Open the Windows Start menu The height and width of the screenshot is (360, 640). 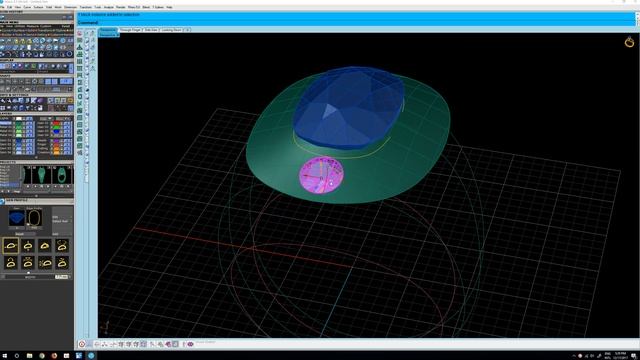5,356
